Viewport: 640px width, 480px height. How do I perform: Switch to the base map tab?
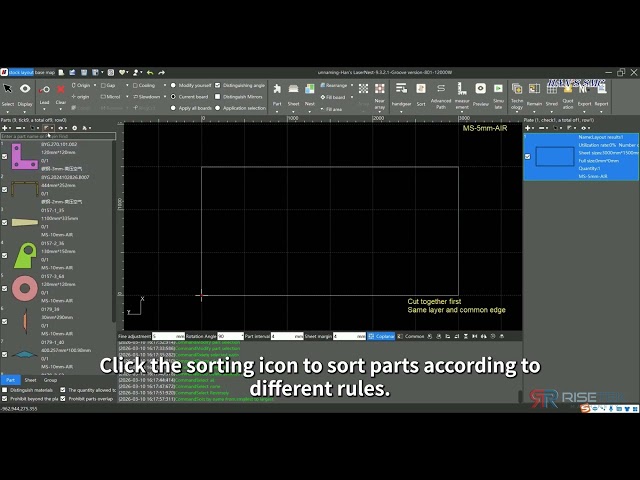click(45, 73)
